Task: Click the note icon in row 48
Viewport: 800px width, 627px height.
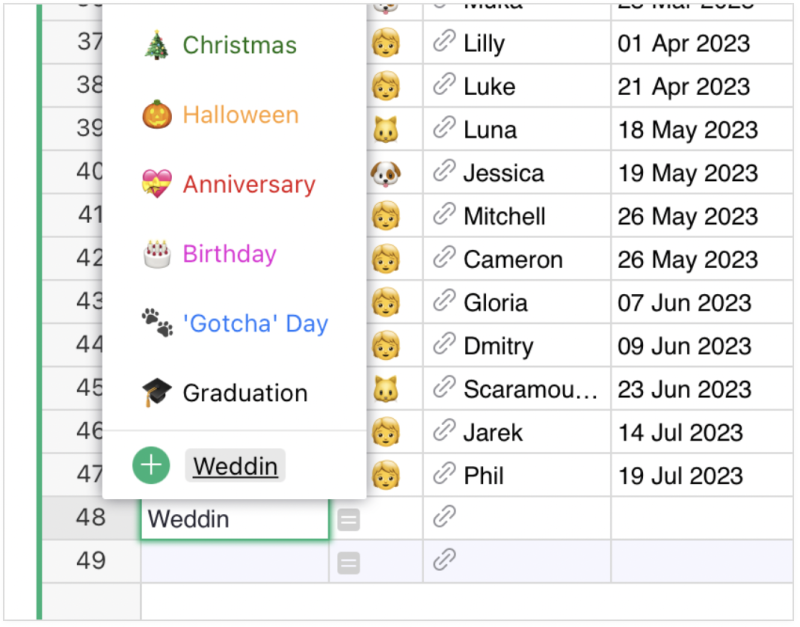Action: 348,519
